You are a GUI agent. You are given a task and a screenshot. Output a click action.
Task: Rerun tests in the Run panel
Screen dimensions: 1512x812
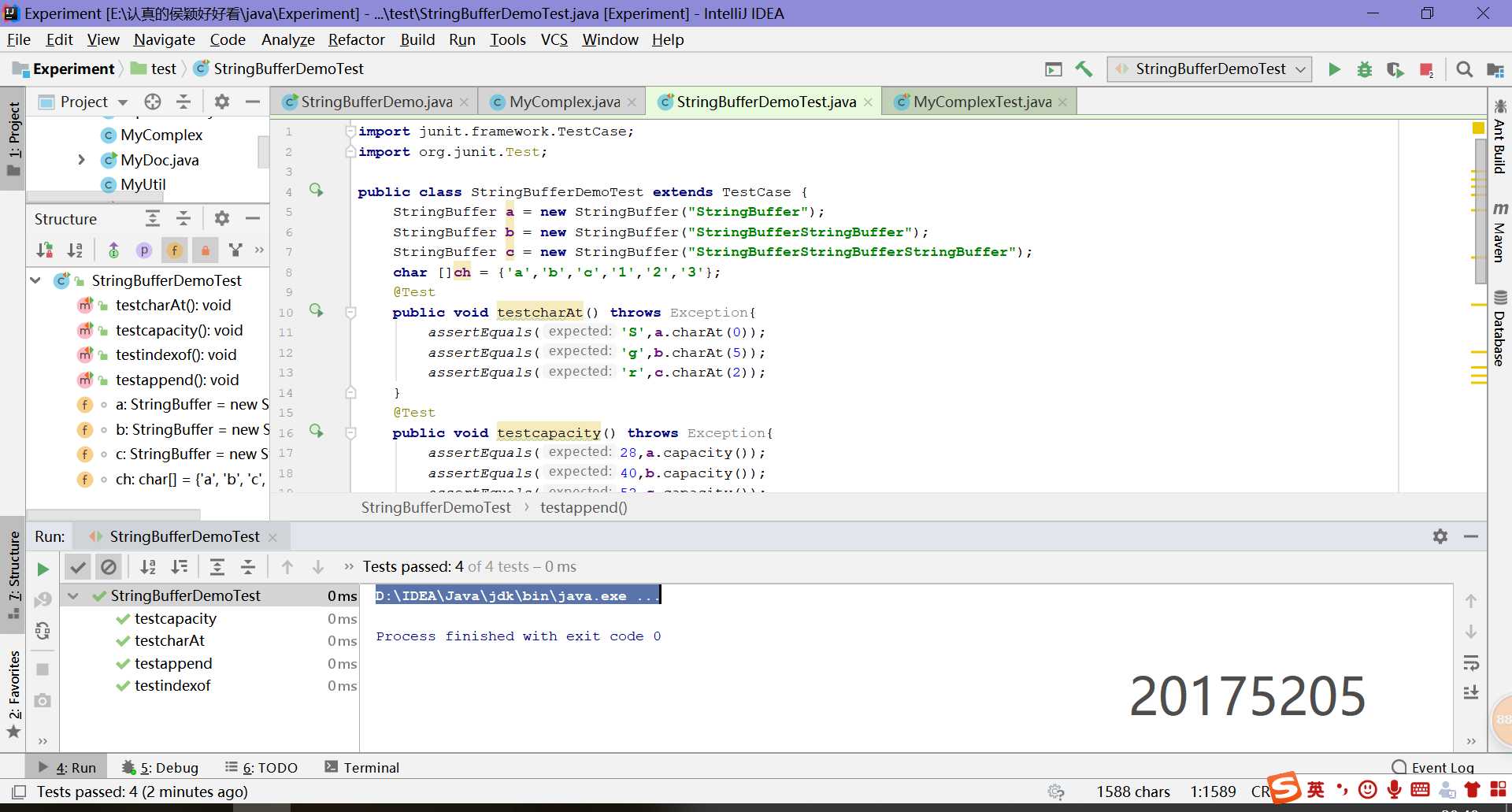click(x=43, y=569)
